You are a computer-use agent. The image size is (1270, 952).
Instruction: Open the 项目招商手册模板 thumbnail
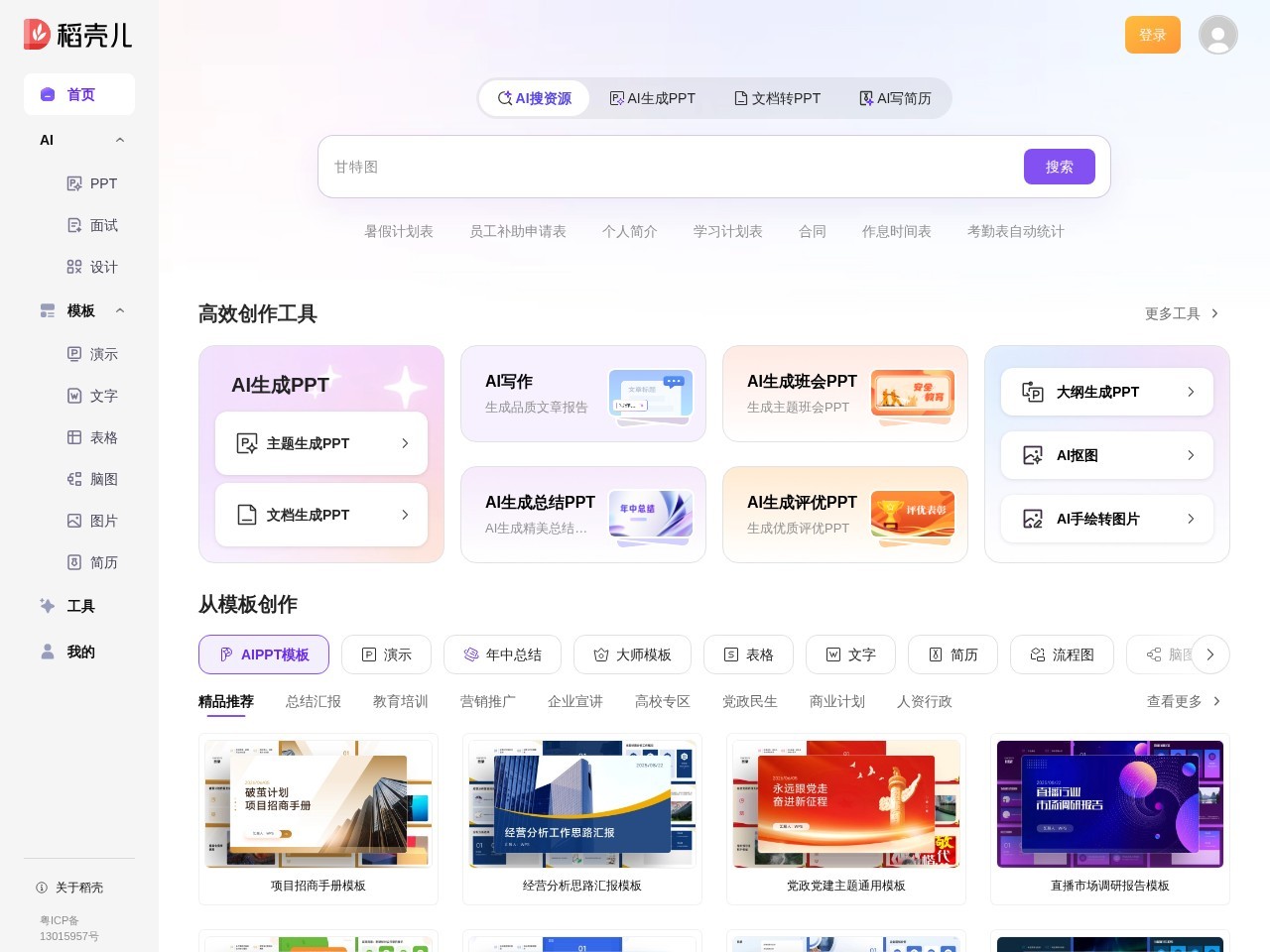tap(318, 804)
